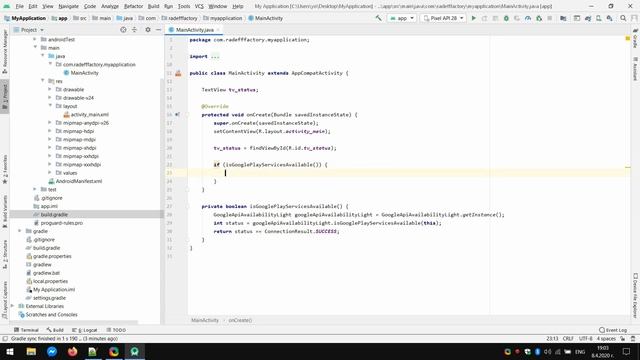This screenshot has width=640, height=360.
Task: Open Windows notification center icon
Action: pos(626,351)
